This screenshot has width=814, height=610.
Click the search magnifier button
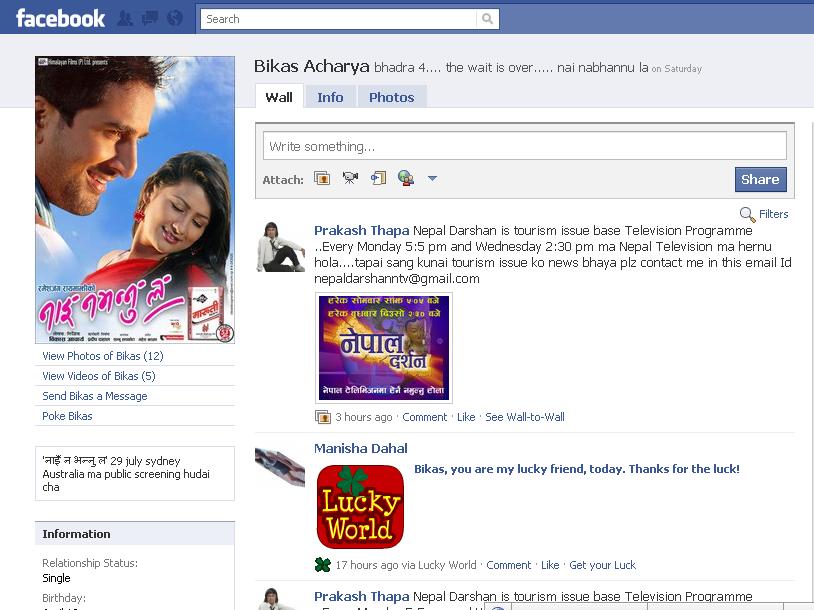487,19
